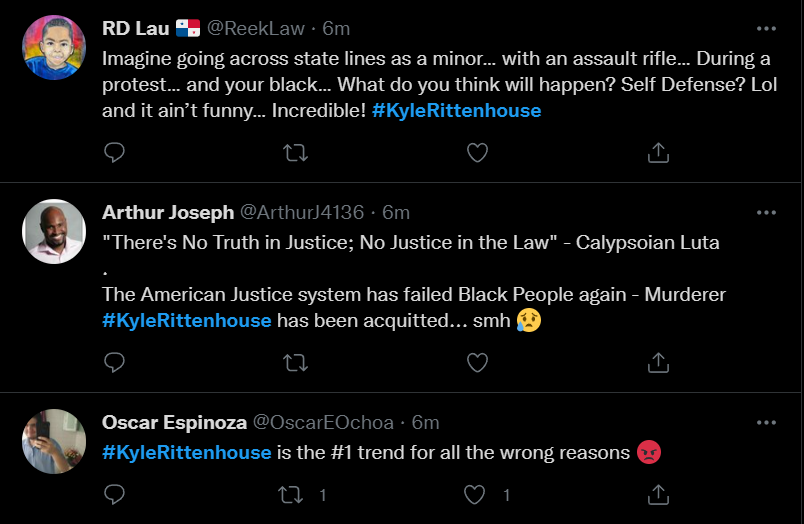Reply to RD Lau's tweet
Image resolution: width=804 pixels, height=524 pixels.
tap(115, 152)
